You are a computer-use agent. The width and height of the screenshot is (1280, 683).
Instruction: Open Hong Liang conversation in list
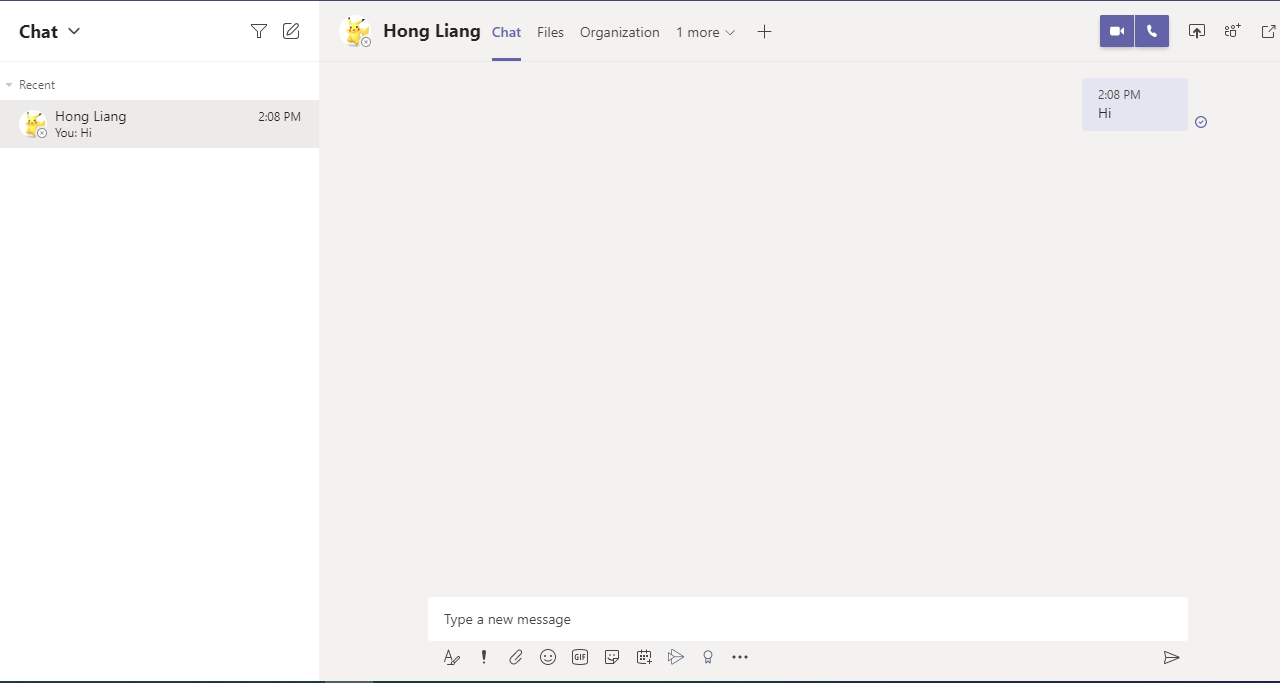coord(160,124)
